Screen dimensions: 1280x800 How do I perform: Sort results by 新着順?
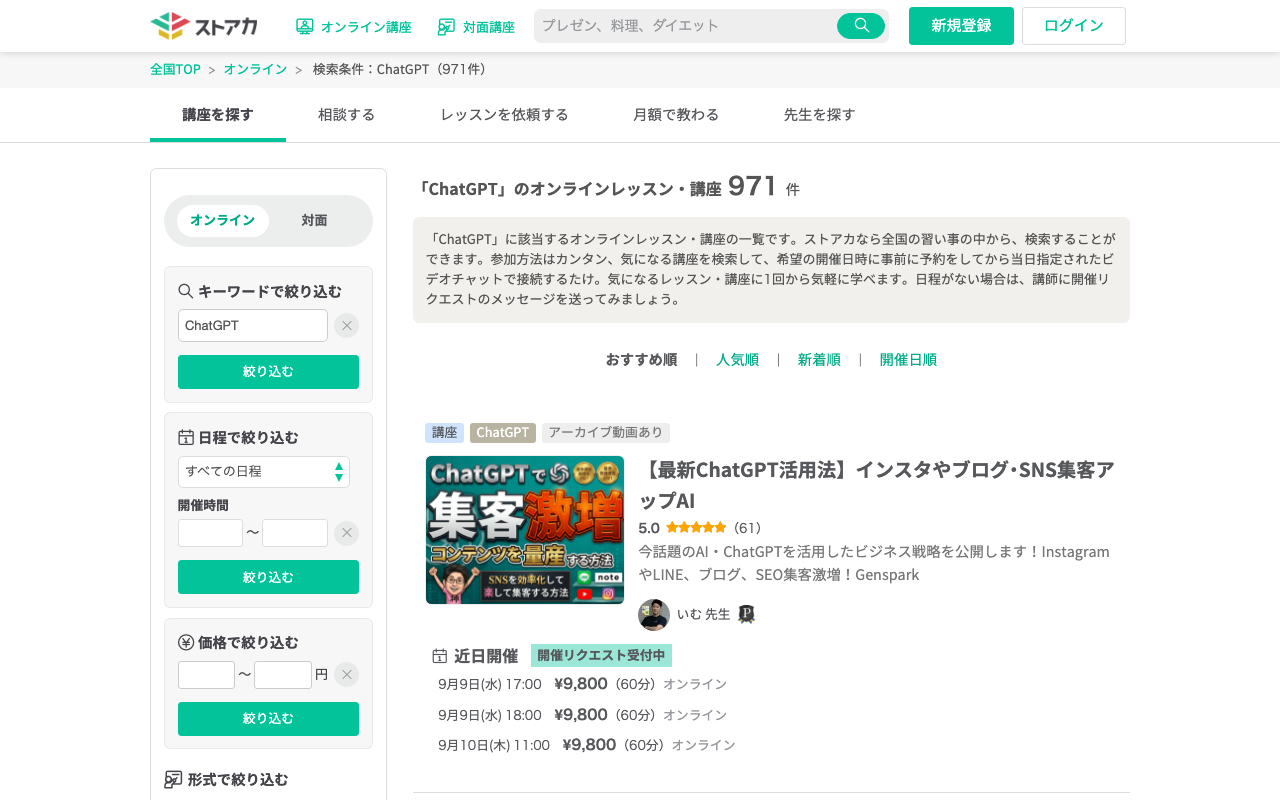819,360
